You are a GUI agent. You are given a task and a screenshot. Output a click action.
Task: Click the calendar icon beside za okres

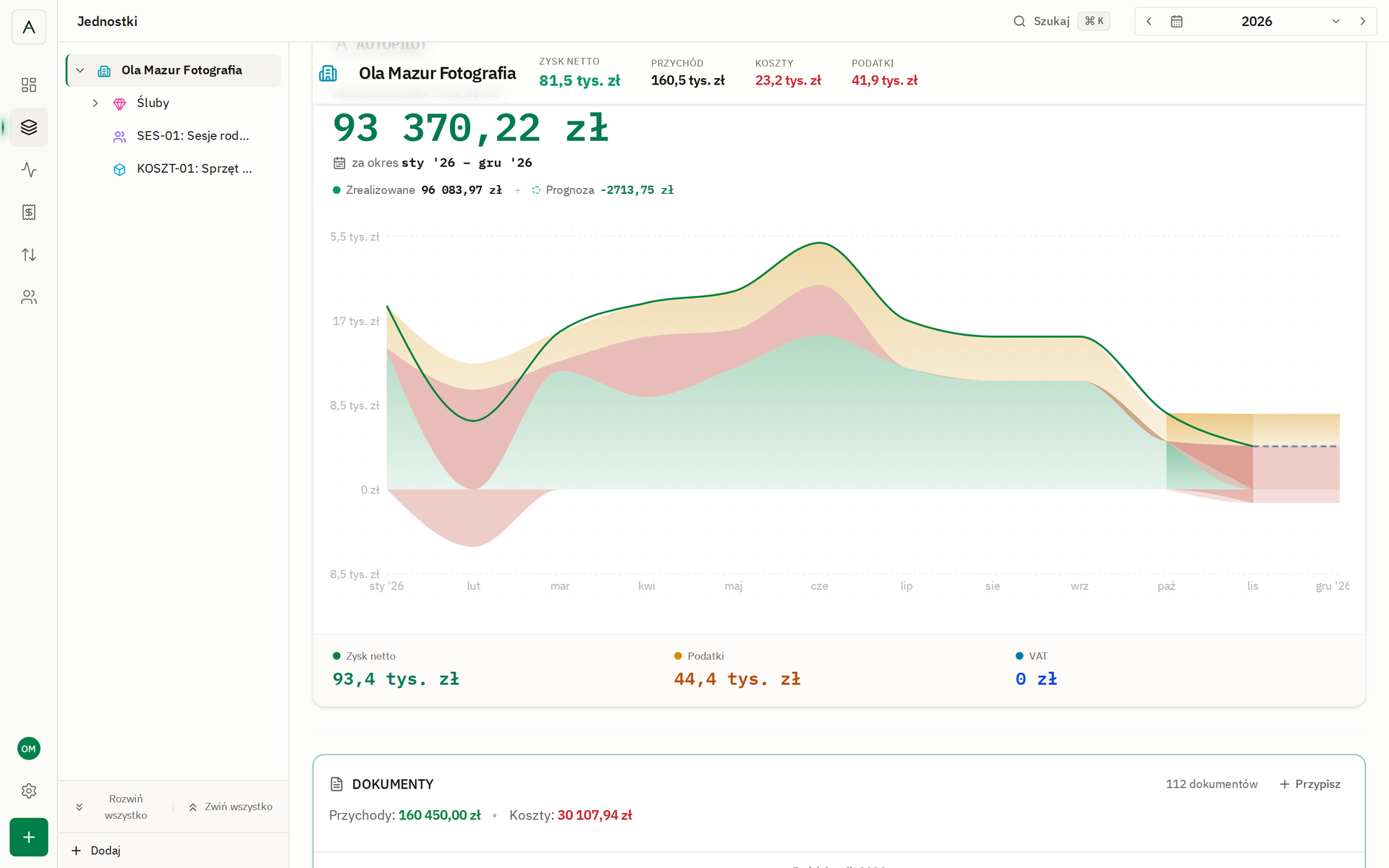click(x=339, y=163)
